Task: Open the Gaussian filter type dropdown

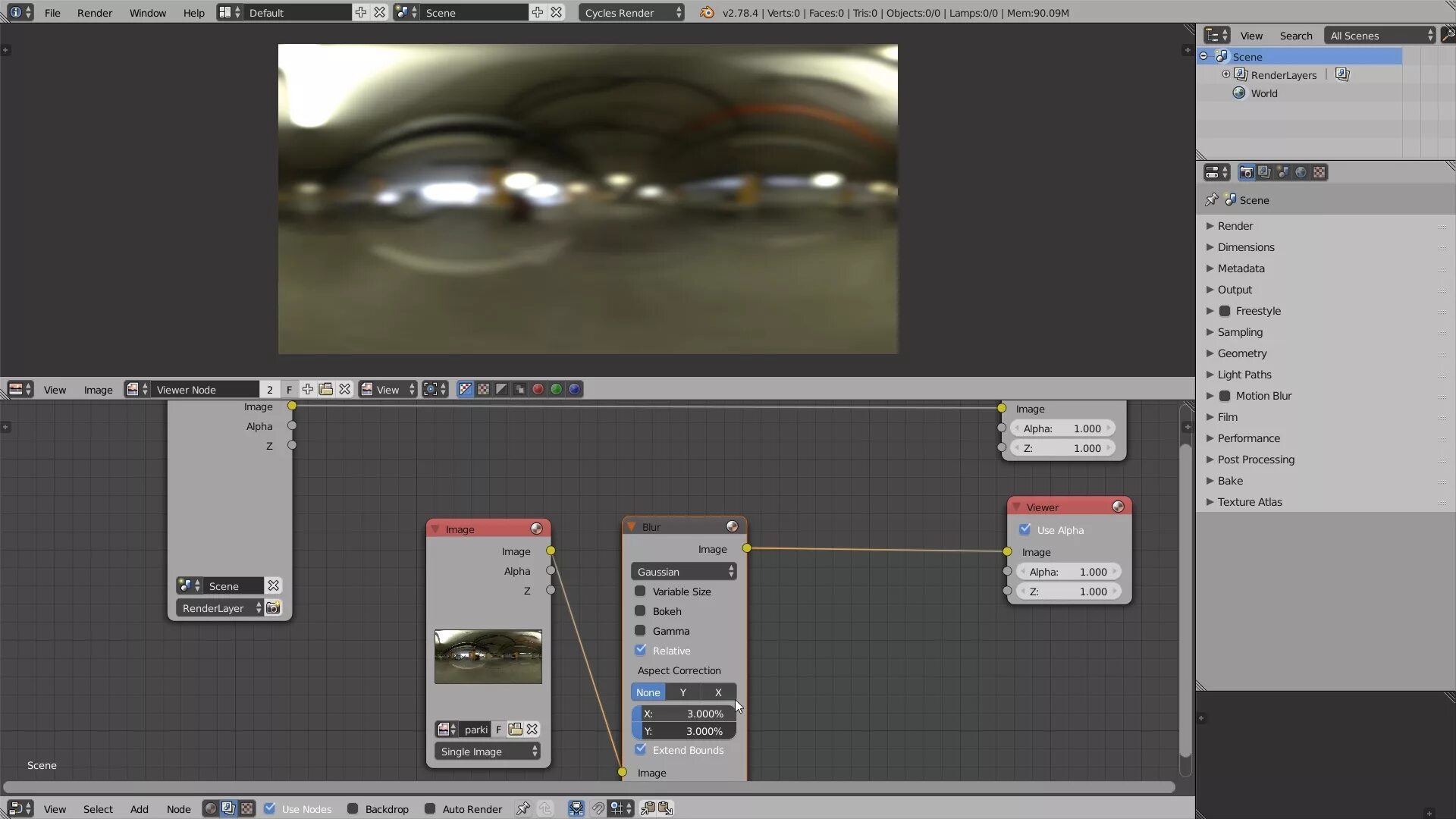Action: (683, 572)
